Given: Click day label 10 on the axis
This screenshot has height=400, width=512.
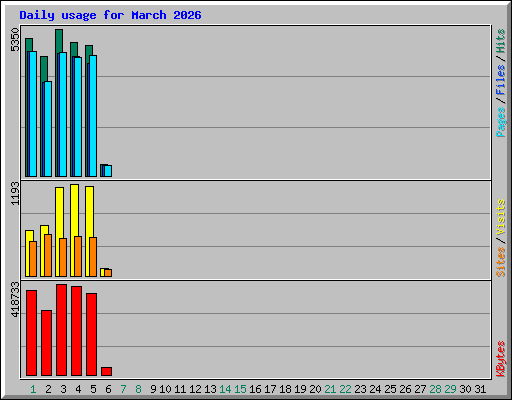Looking at the screenshot, I should (x=165, y=389).
